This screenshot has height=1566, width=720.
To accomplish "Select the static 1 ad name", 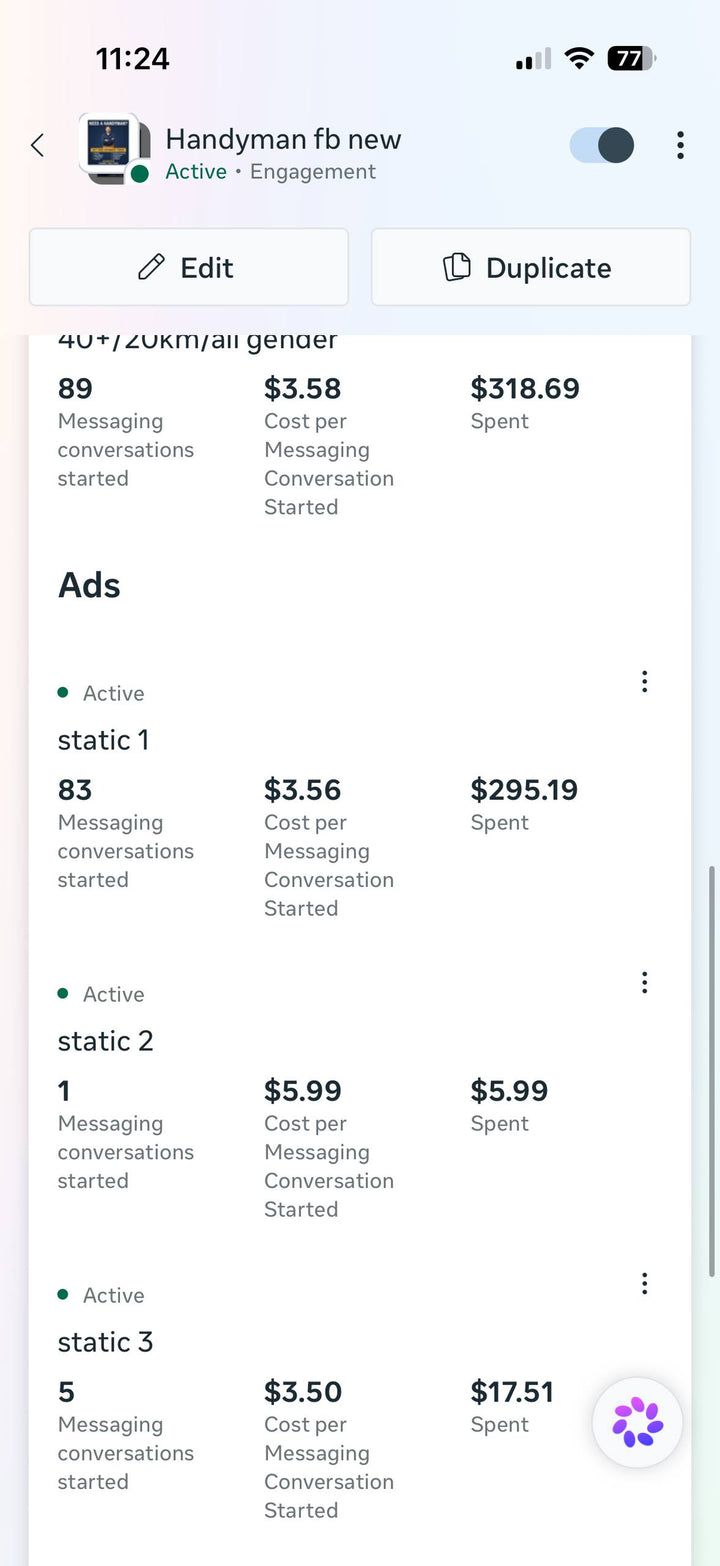I will pyautogui.click(x=103, y=740).
